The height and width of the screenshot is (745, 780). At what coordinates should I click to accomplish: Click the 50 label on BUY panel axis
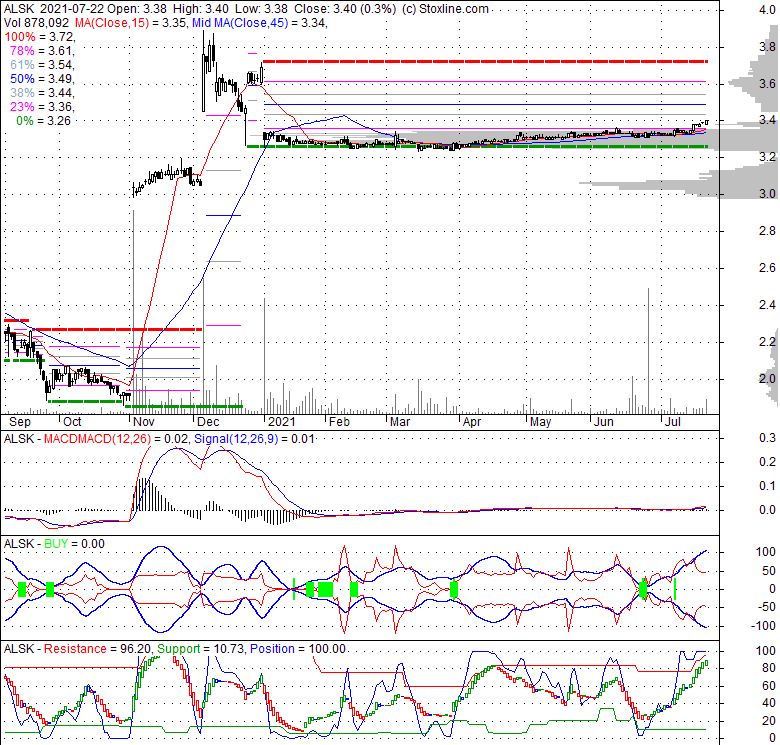point(770,570)
